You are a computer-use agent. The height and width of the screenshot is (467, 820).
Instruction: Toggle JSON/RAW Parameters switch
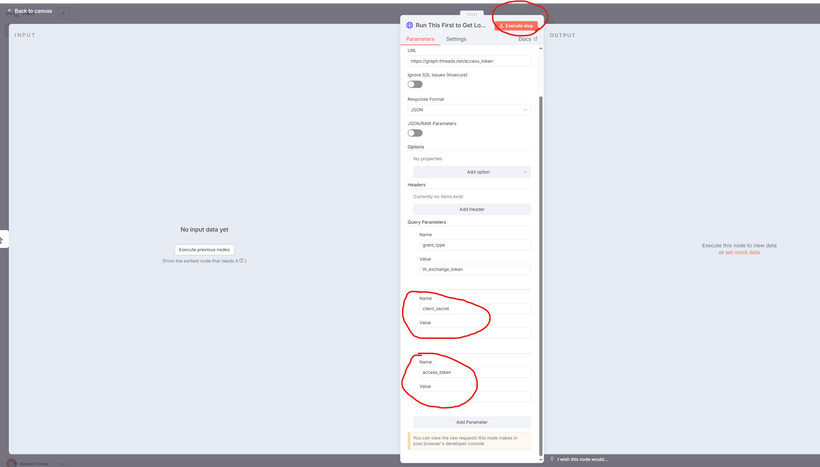[415, 133]
